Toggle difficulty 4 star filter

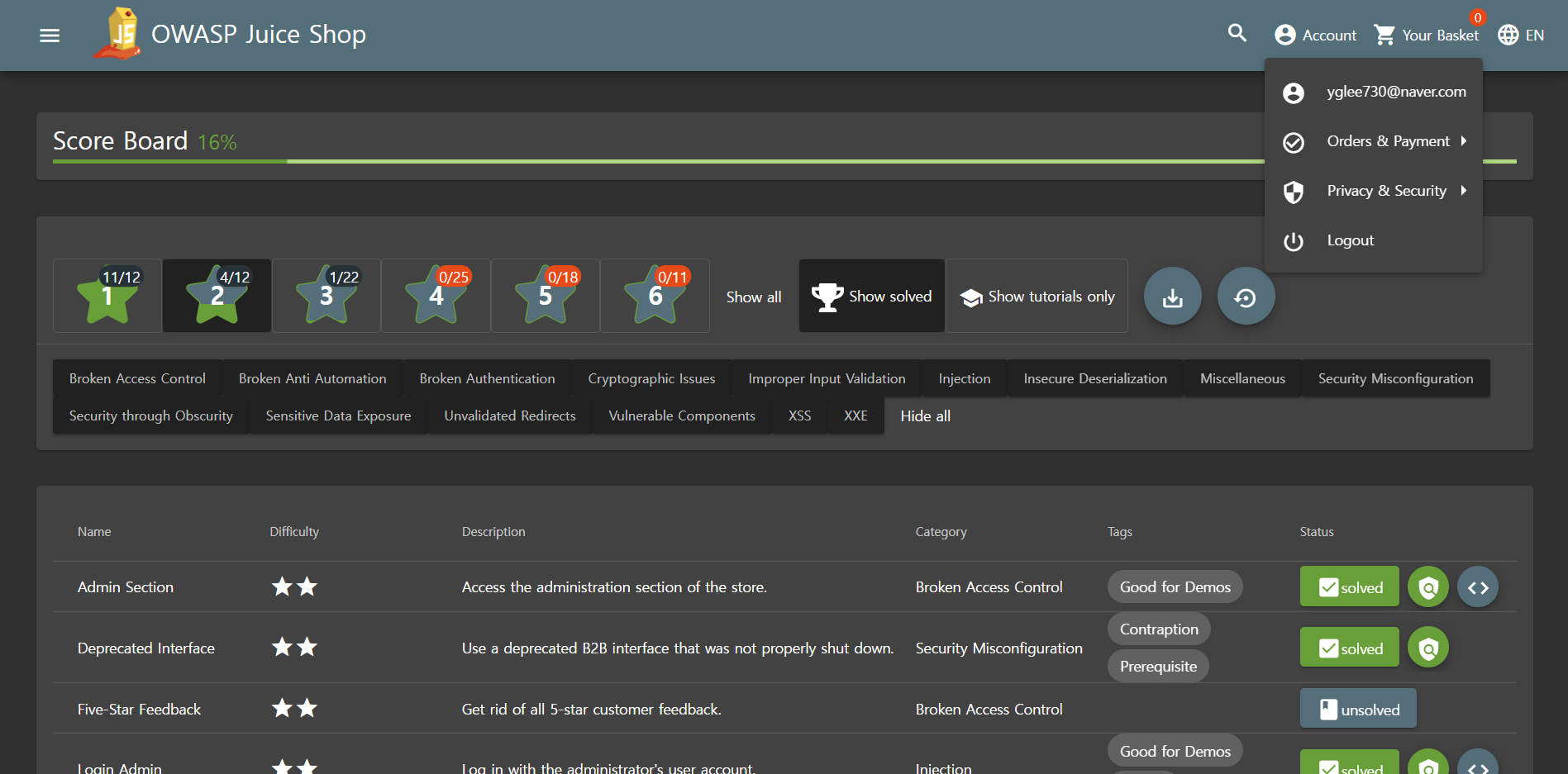click(x=436, y=296)
